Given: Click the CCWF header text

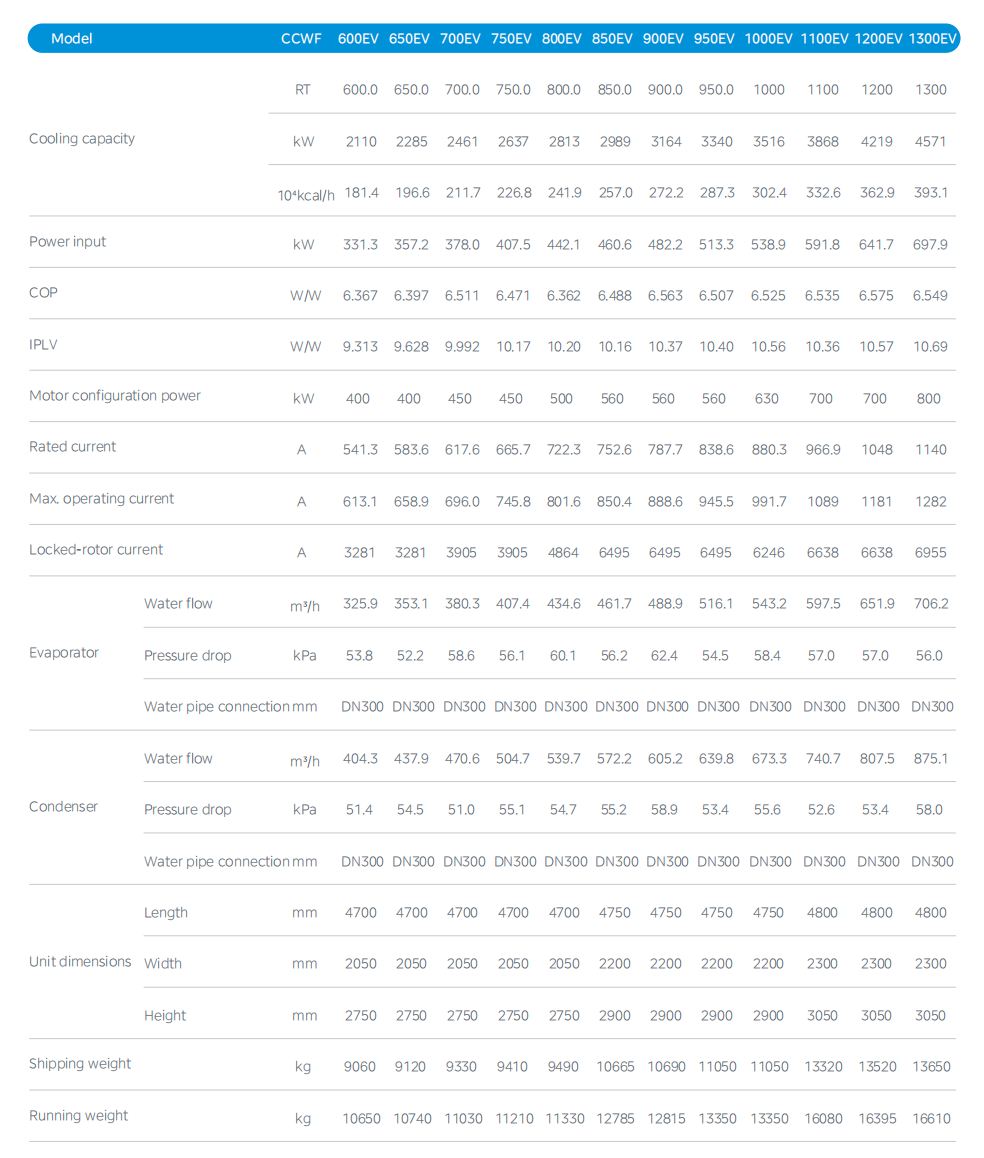Looking at the screenshot, I should (301, 38).
